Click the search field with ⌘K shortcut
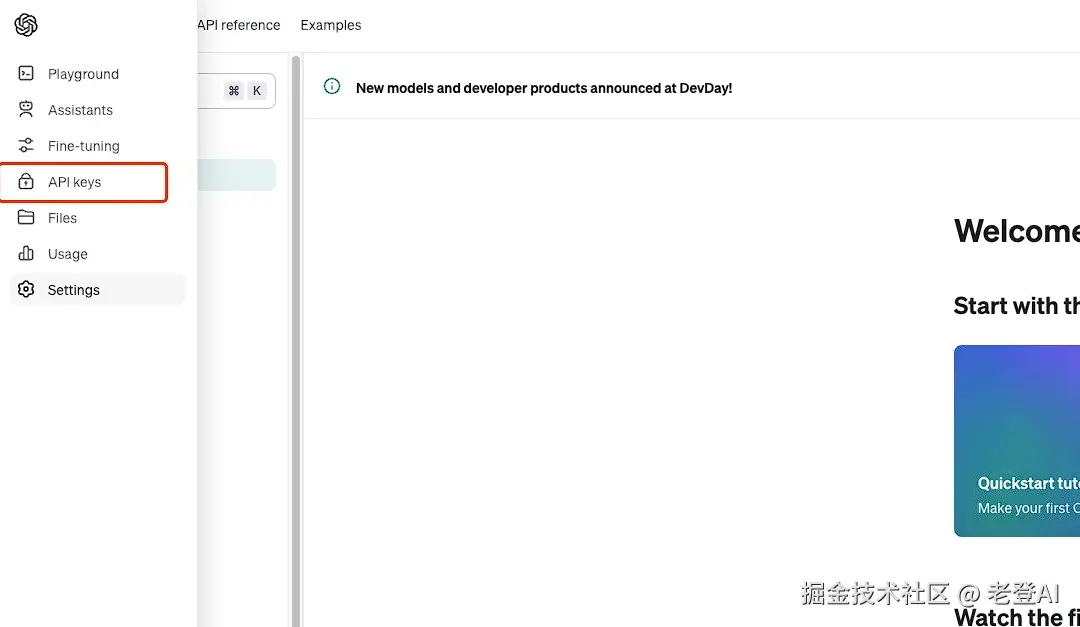1080x627 pixels. 236,91
